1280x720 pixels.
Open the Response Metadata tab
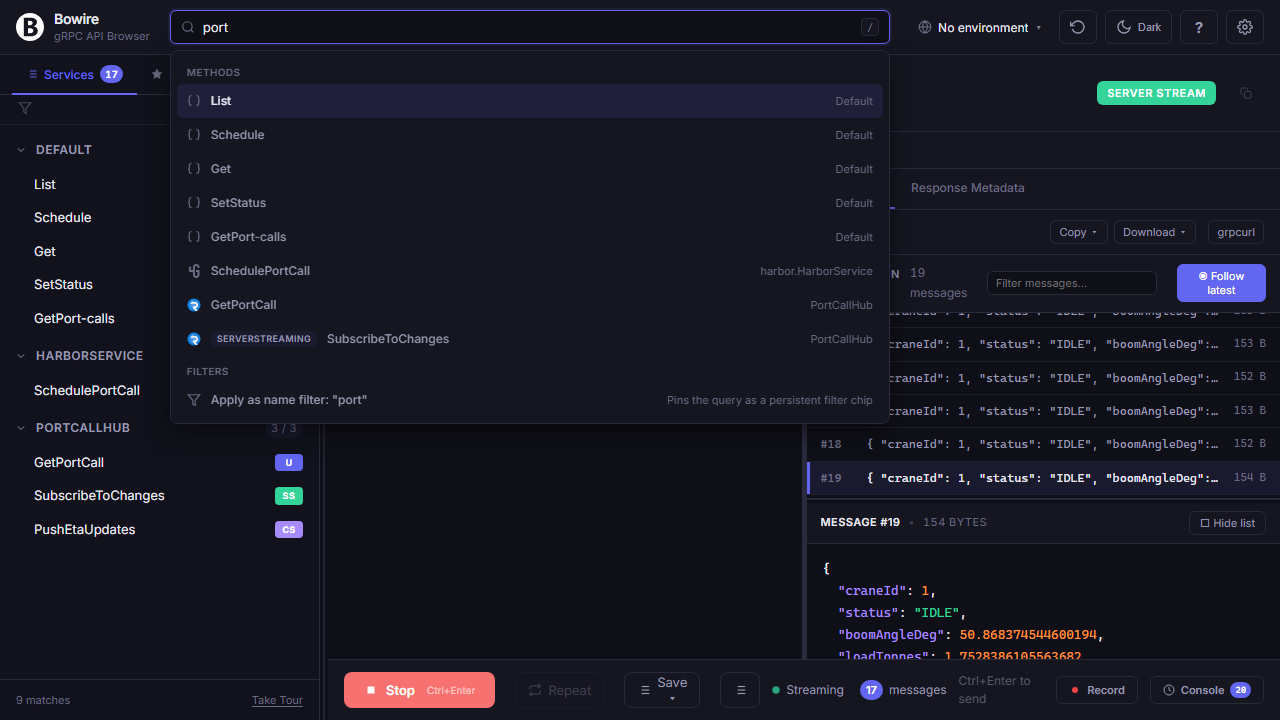tap(967, 188)
